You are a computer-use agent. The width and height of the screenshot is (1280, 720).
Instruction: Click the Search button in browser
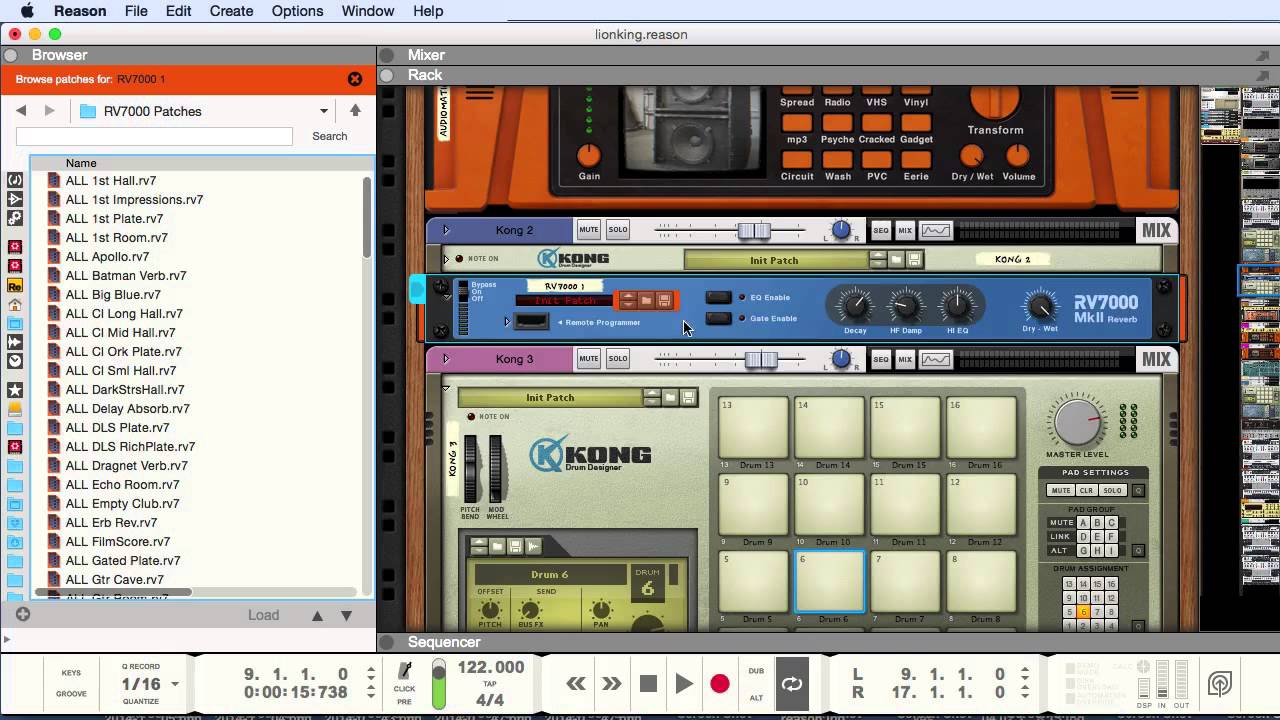coord(330,136)
